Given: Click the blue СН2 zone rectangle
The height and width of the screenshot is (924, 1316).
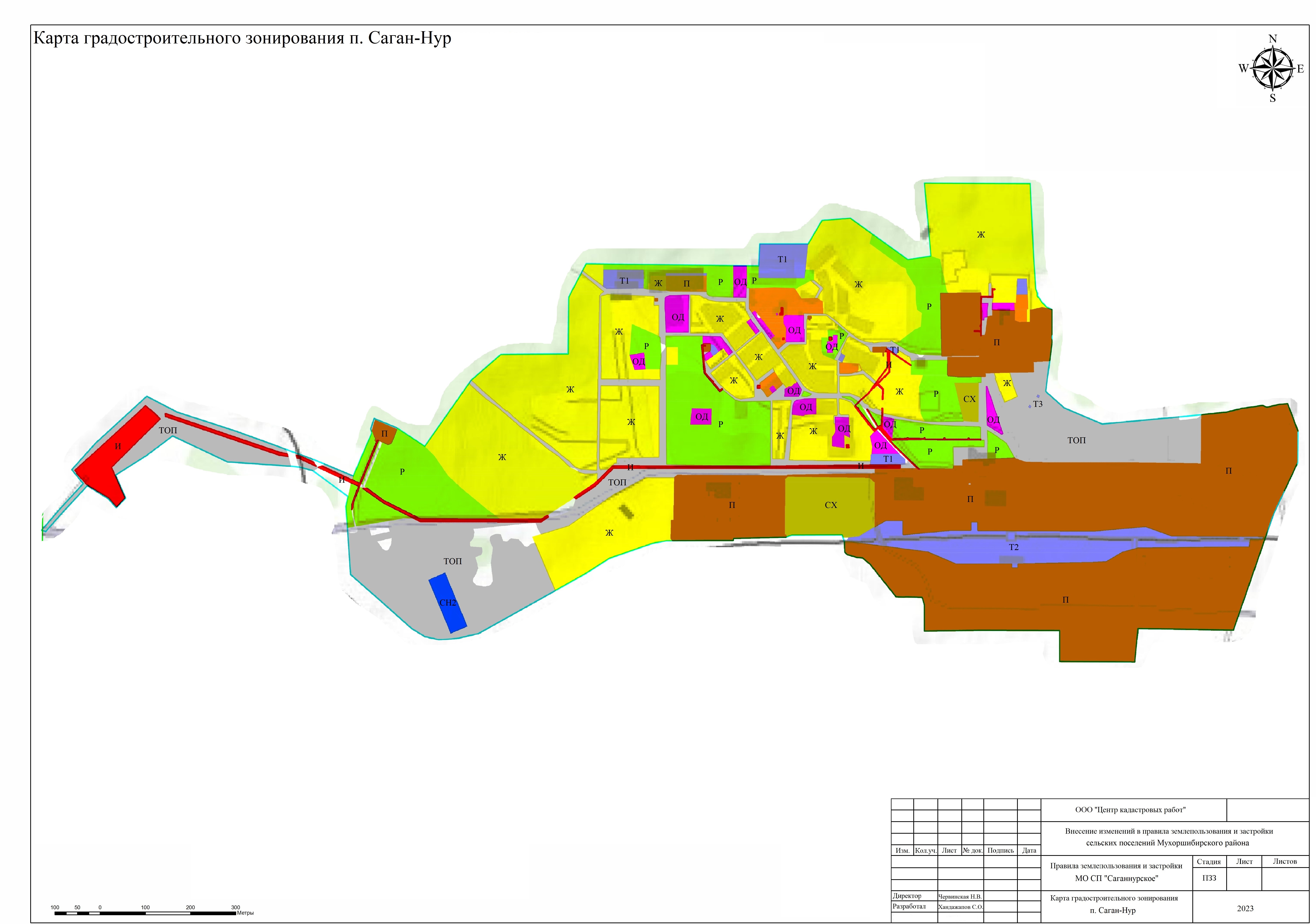Looking at the screenshot, I should point(448,603).
